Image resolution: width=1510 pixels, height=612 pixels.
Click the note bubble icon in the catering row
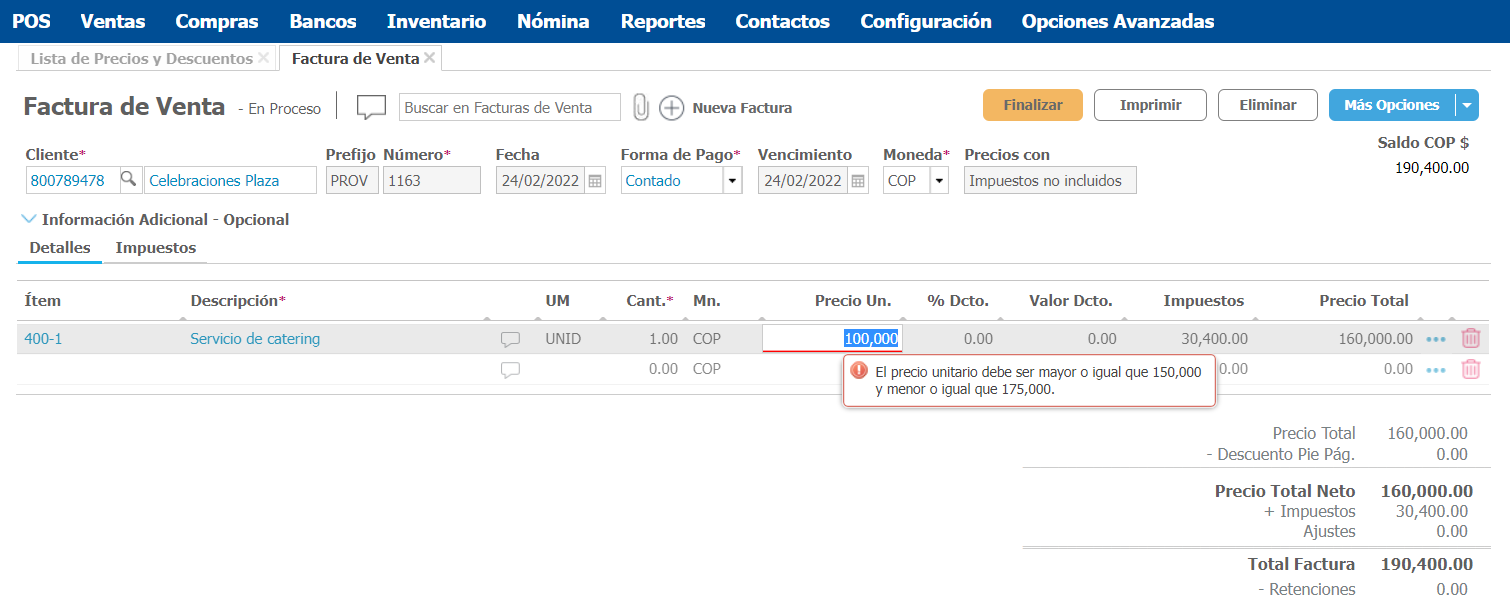(x=510, y=340)
